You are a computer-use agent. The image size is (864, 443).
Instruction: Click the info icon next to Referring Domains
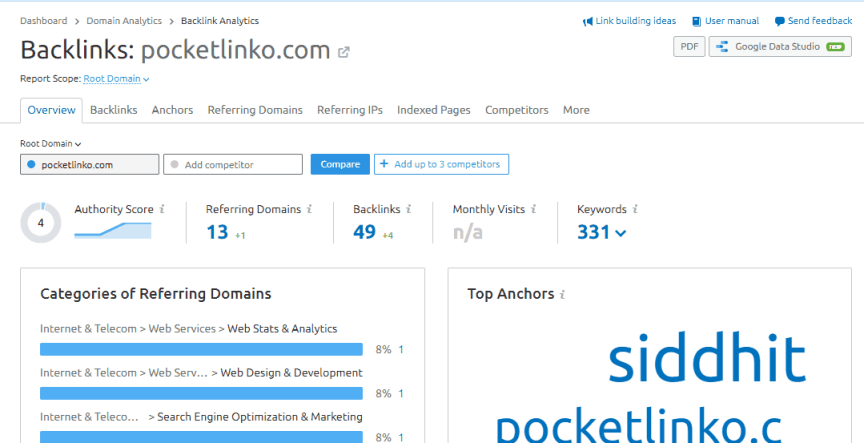[309, 209]
